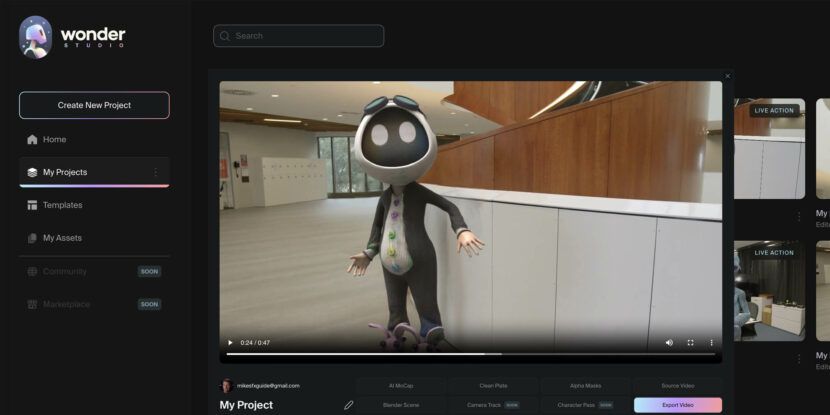Open options for the first project thumbnail
The height and width of the screenshot is (415, 830).
click(798, 216)
